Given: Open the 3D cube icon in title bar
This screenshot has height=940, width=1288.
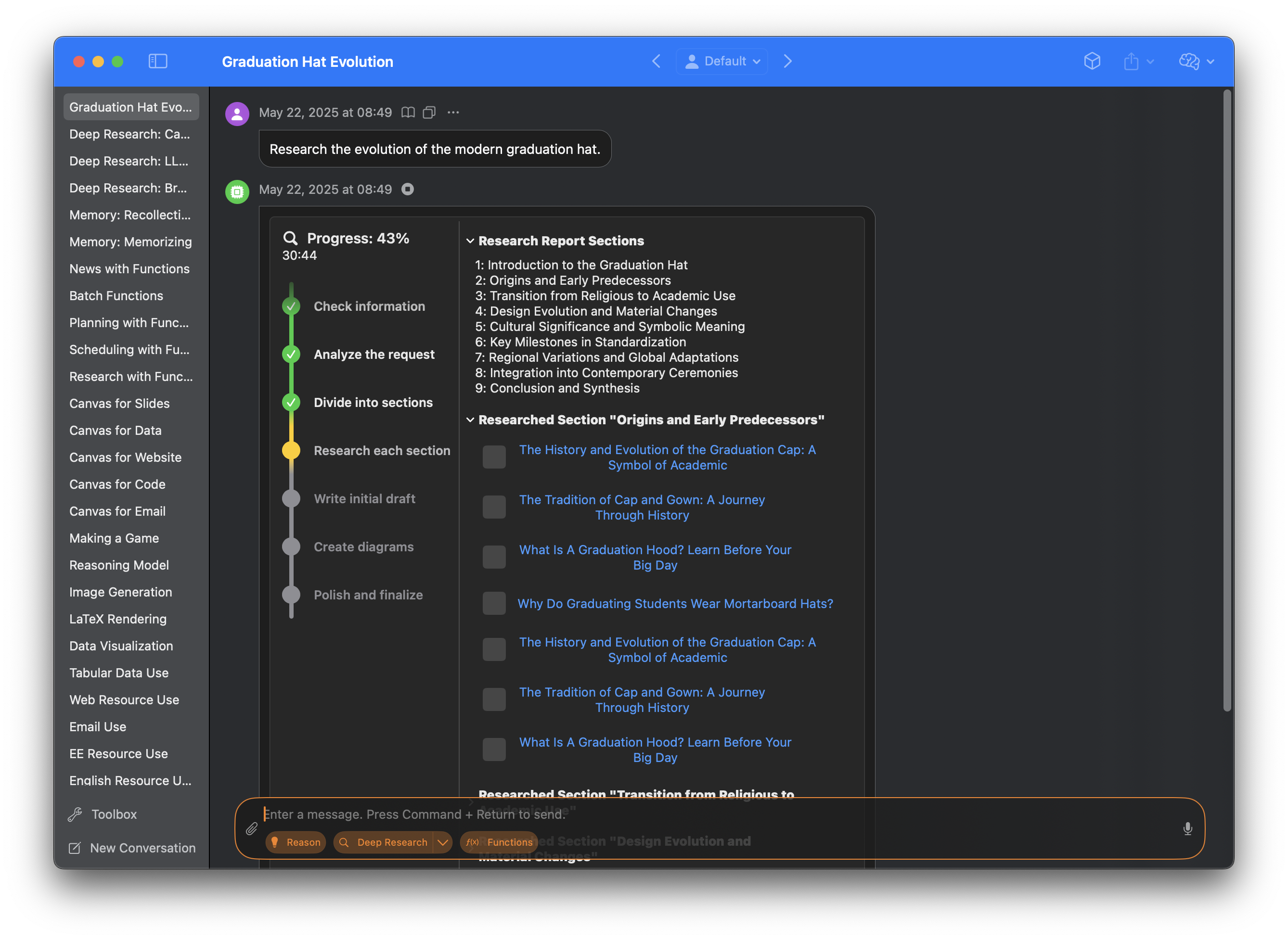Looking at the screenshot, I should click(x=1092, y=61).
